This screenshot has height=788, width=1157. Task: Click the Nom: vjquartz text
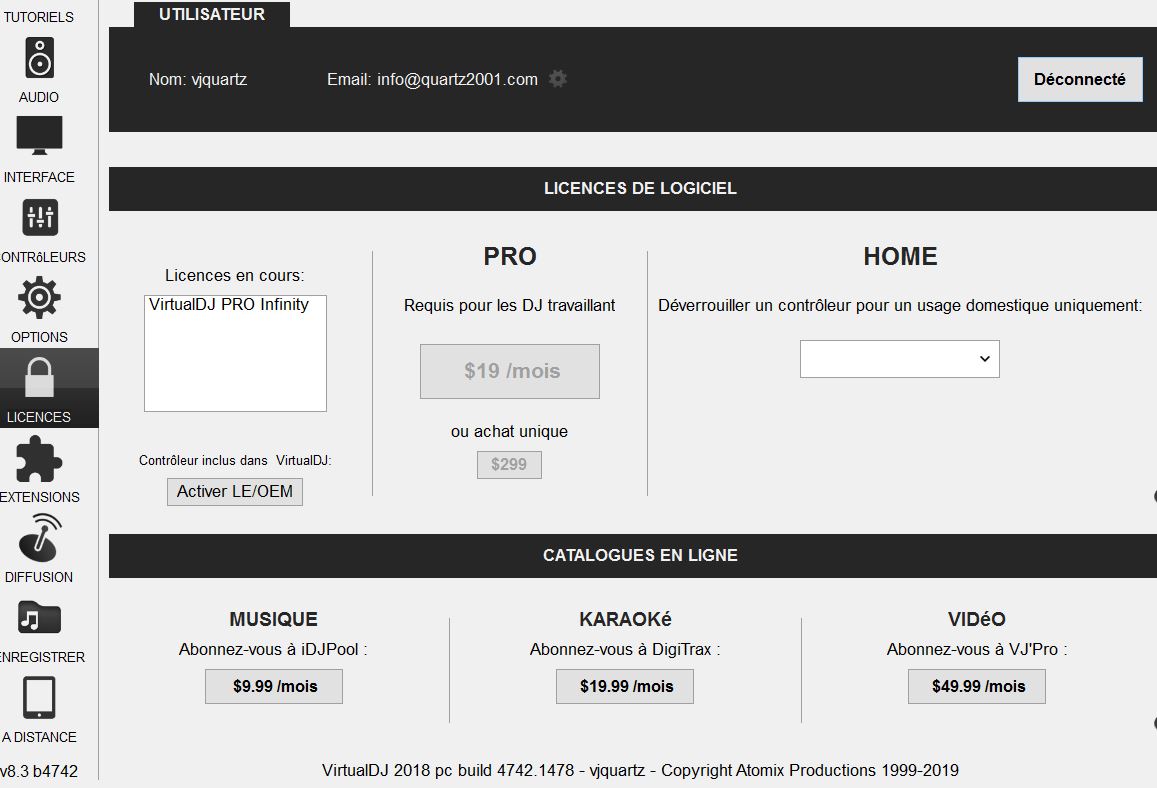point(198,80)
